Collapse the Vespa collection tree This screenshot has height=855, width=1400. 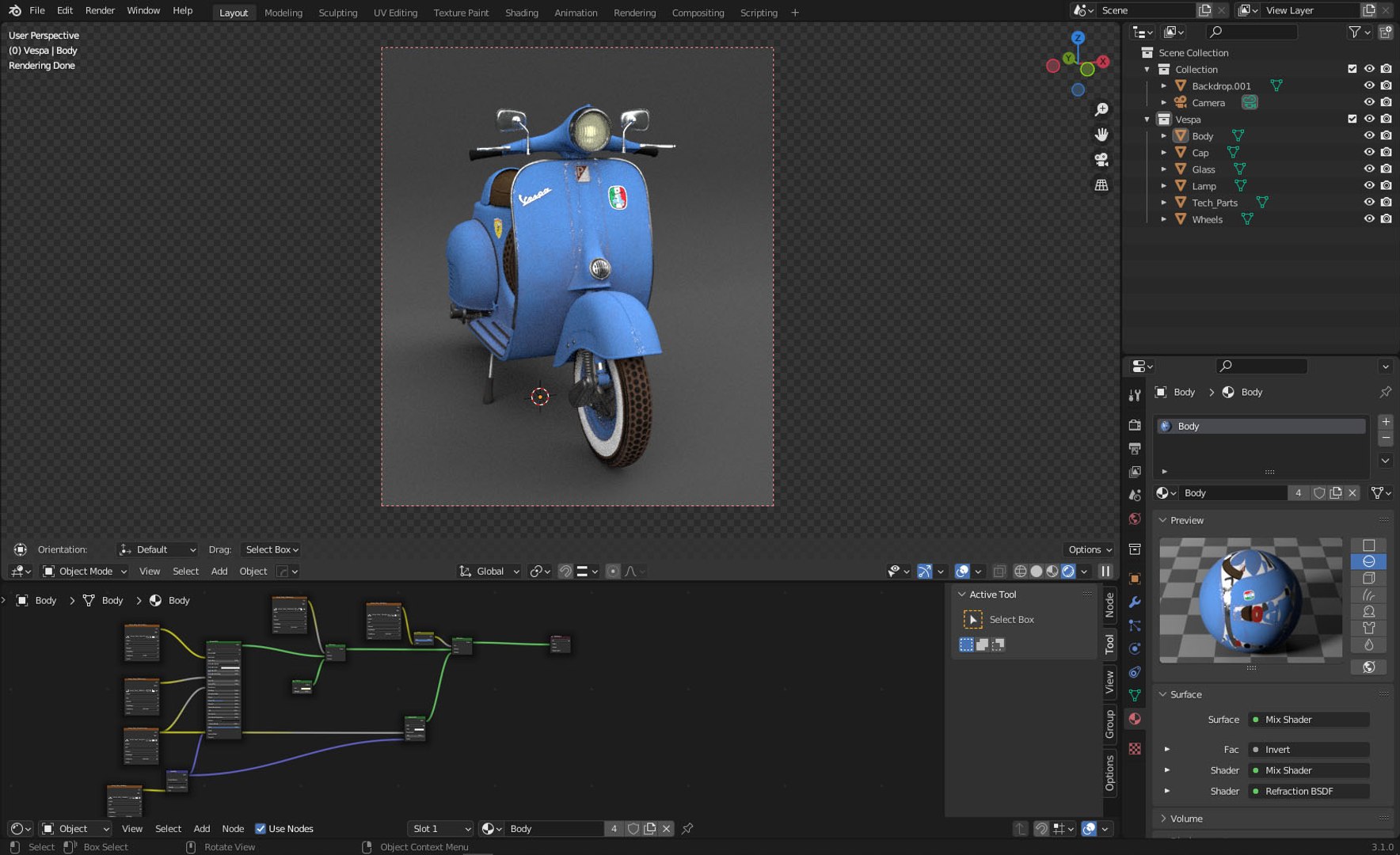click(x=1147, y=120)
